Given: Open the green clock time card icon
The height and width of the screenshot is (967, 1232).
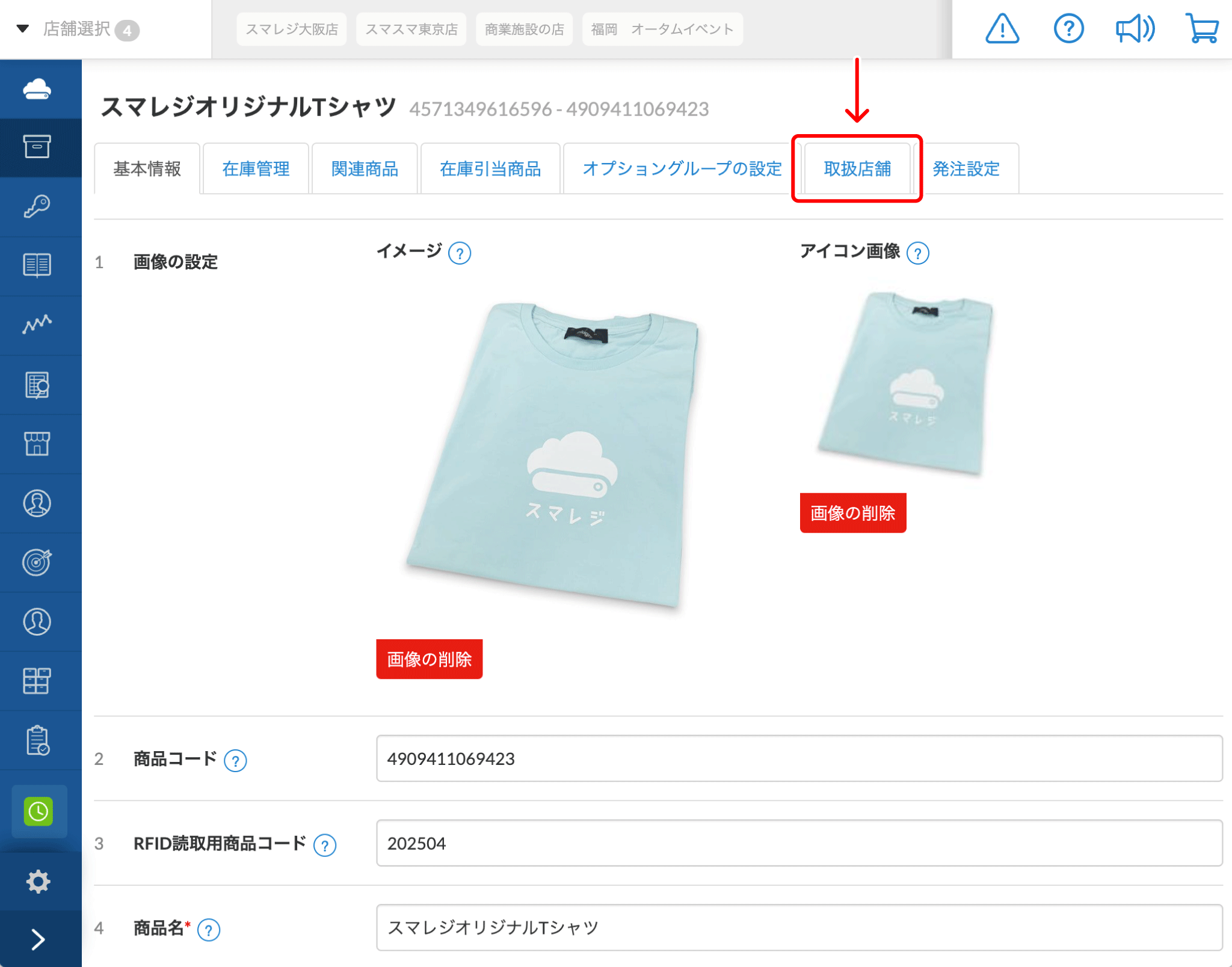Looking at the screenshot, I should (x=38, y=811).
